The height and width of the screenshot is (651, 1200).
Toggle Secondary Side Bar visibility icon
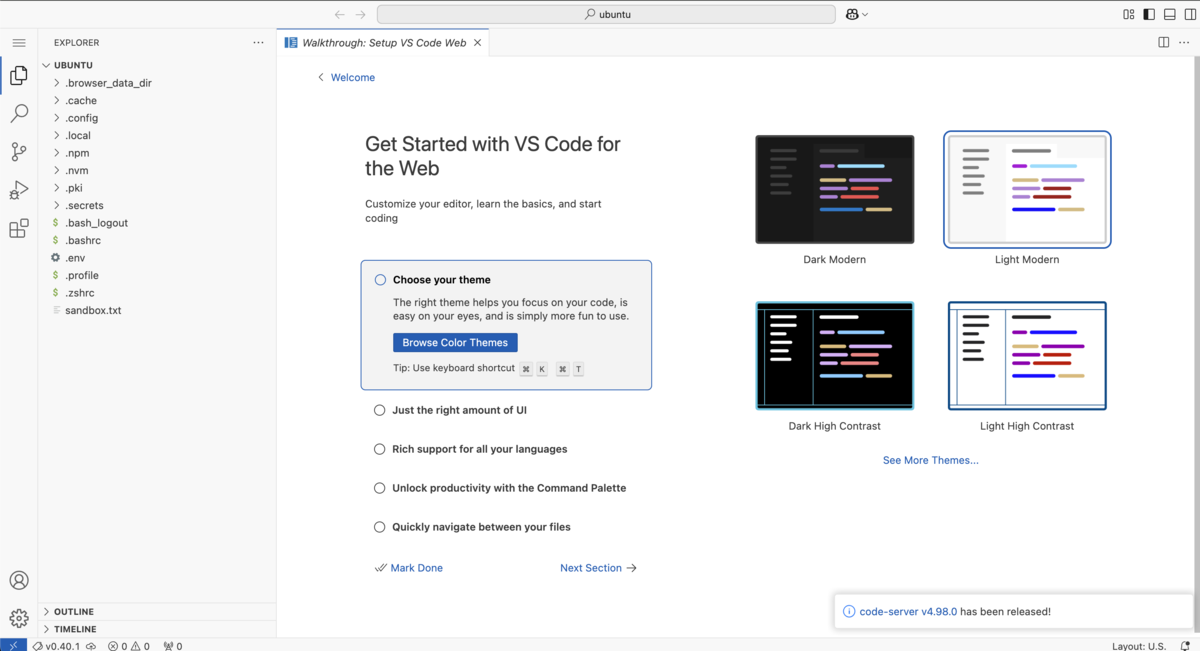[x=1190, y=15]
